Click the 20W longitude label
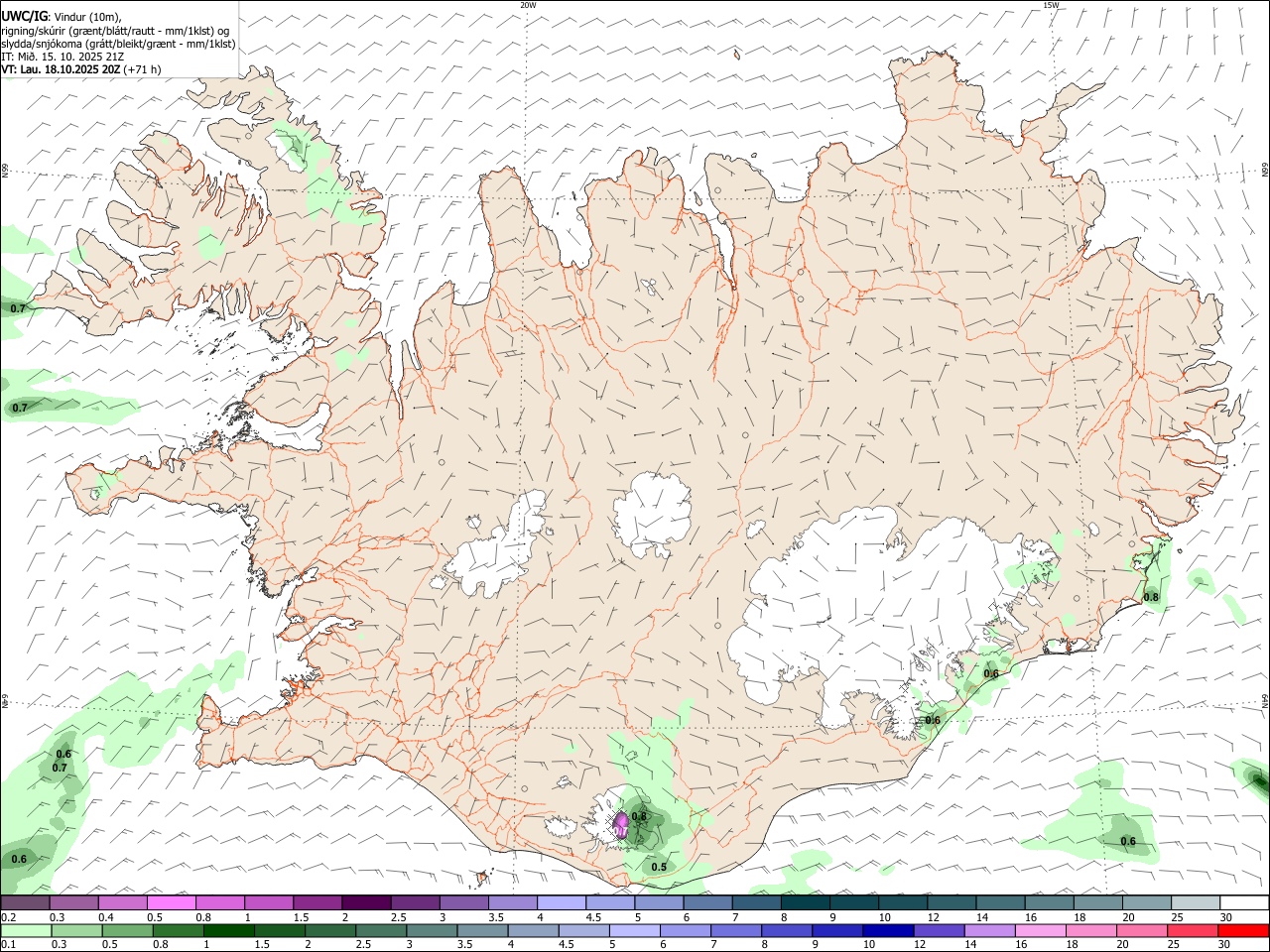Image resolution: width=1270 pixels, height=952 pixels. click(528, 5)
